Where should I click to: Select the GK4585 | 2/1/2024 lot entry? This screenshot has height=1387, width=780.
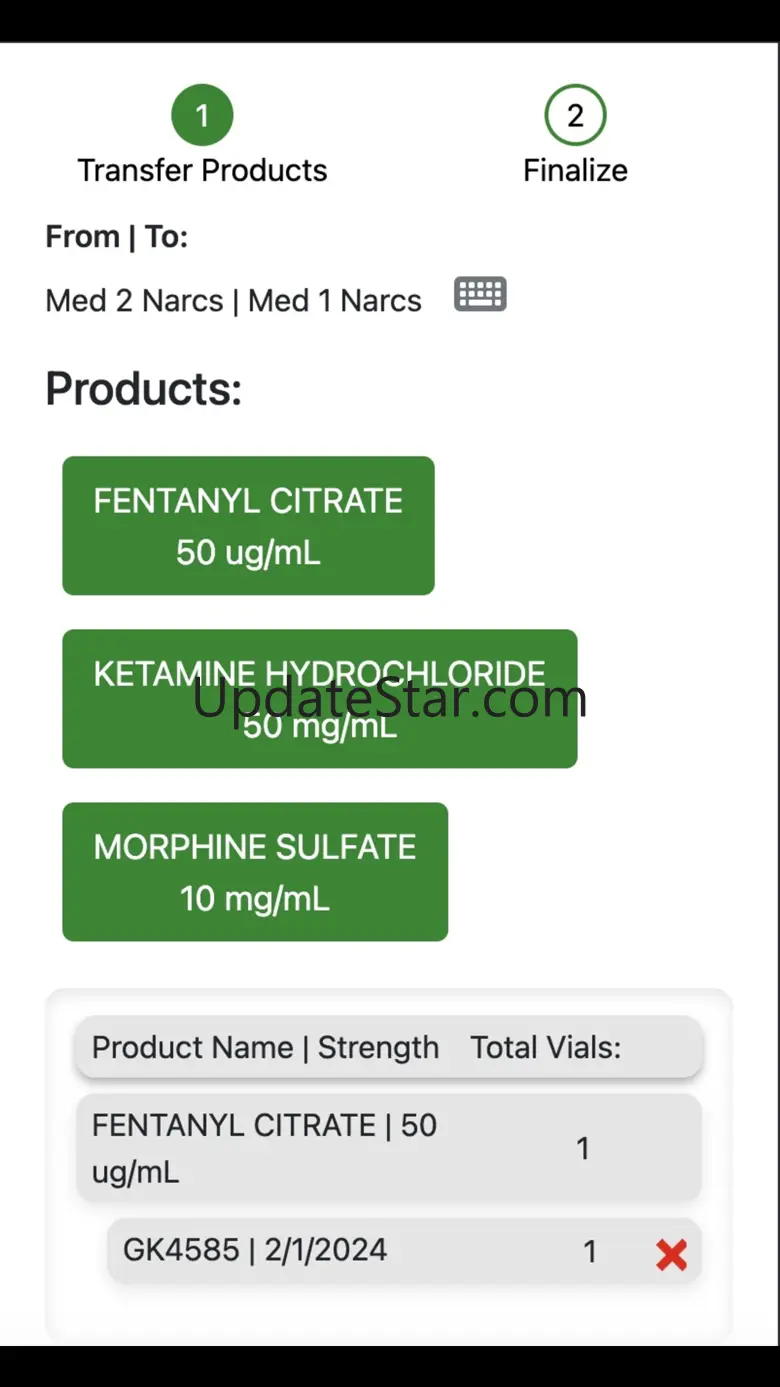255,1250
